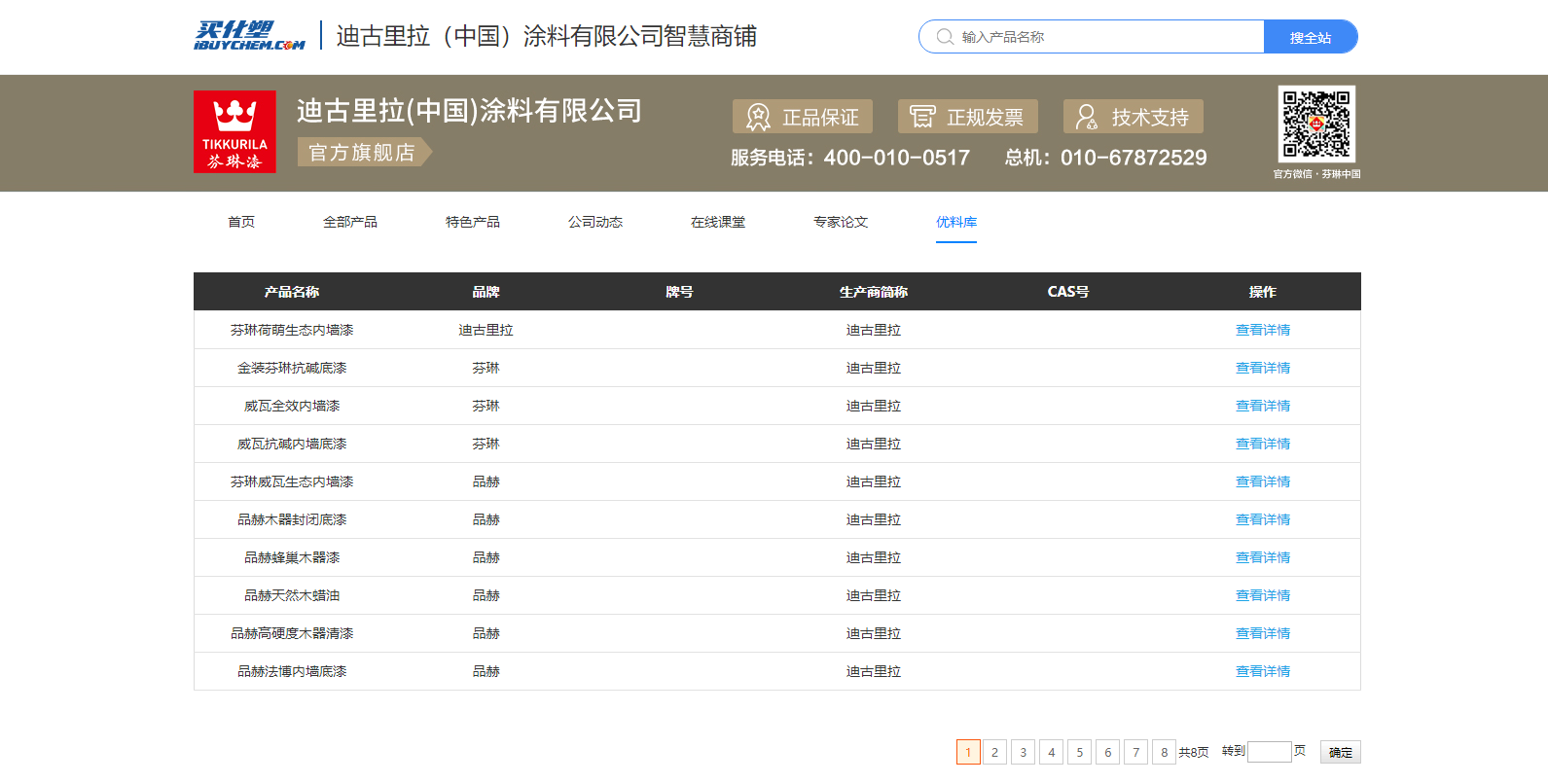Image resolution: width=1548 pixels, height=784 pixels.
Task: Click the 正品保证 badge icon
Action: pos(758,118)
